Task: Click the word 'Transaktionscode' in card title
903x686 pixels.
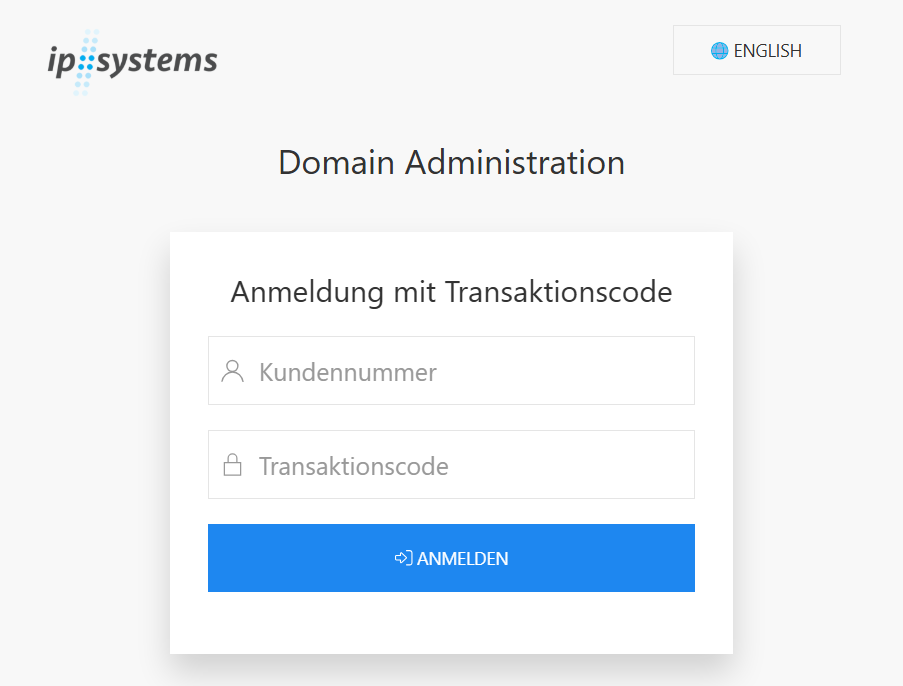Action: [x=558, y=292]
